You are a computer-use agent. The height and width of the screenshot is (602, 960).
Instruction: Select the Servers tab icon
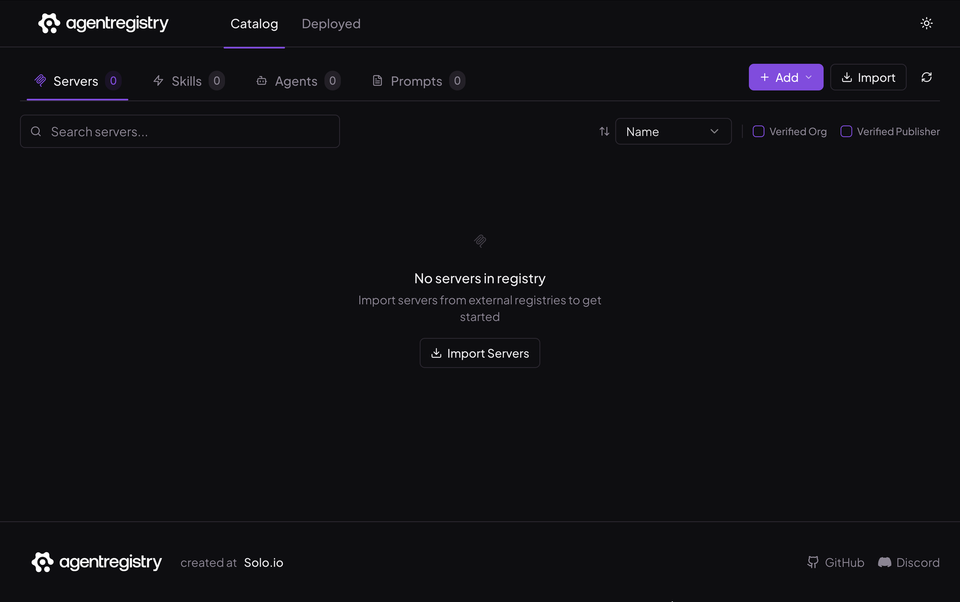[x=40, y=80]
